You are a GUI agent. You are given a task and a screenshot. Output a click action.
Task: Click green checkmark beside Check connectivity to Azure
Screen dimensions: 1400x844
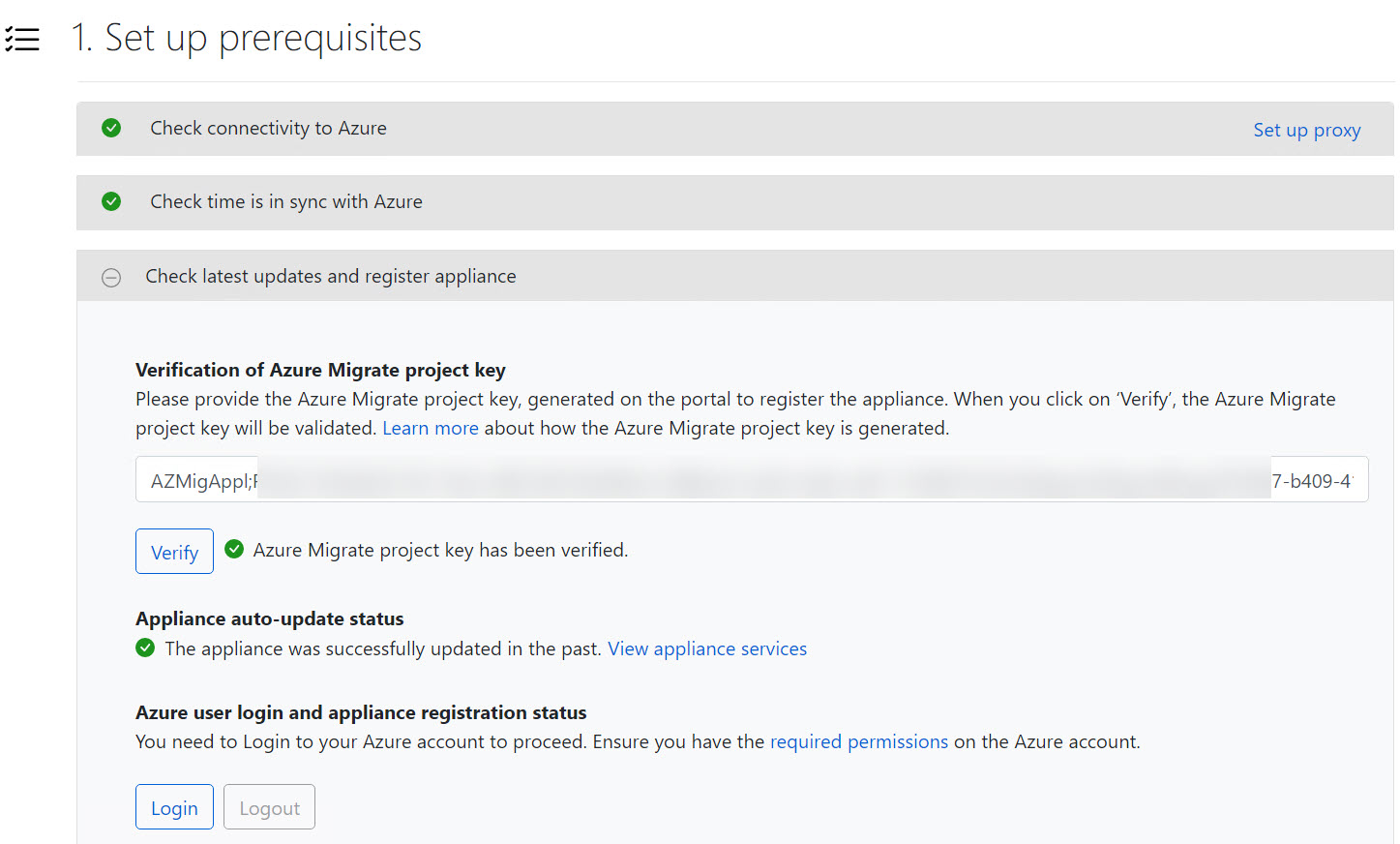click(111, 128)
